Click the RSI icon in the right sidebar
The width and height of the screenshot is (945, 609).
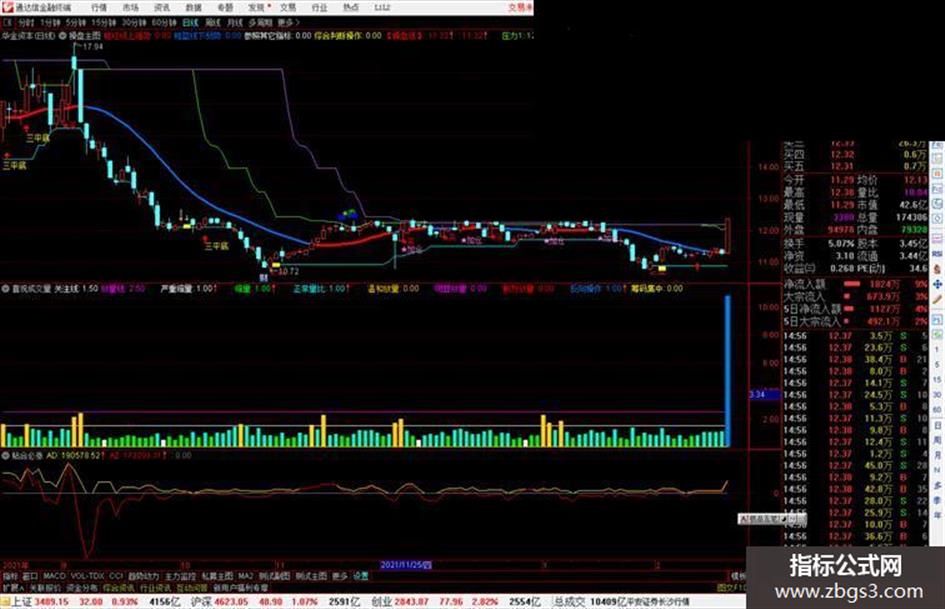point(937,254)
